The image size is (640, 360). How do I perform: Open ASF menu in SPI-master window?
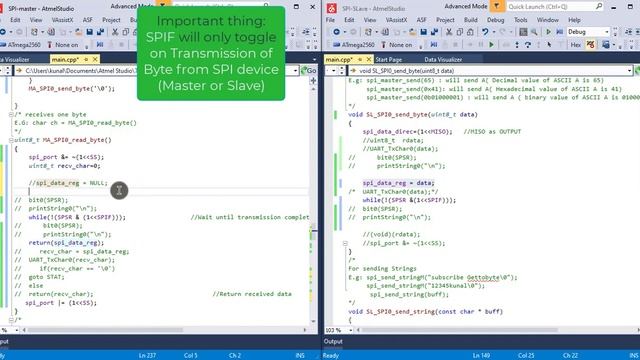[87, 20]
